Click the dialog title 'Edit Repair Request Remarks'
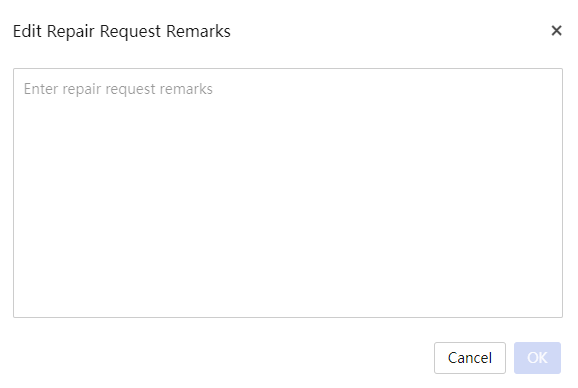The image size is (578, 388). (122, 31)
